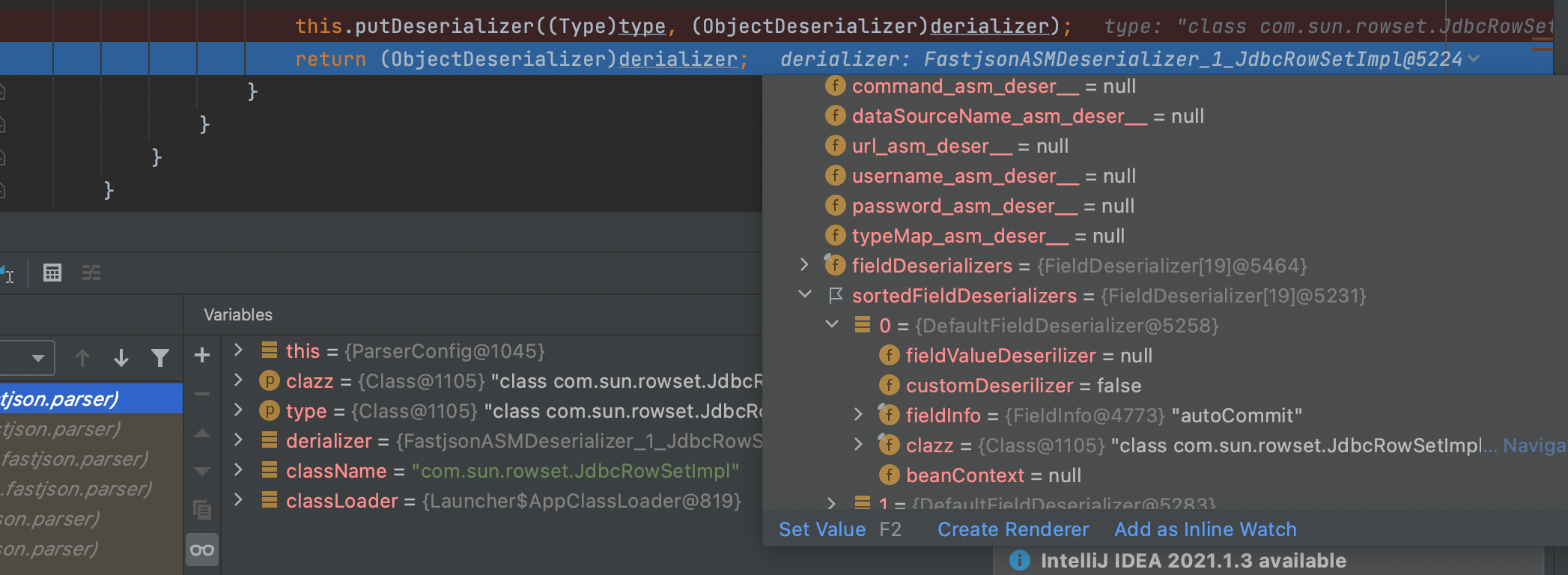Click the table view icon in debugger toolbar
This screenshot has width=1568, height=575.
point(52,273)
